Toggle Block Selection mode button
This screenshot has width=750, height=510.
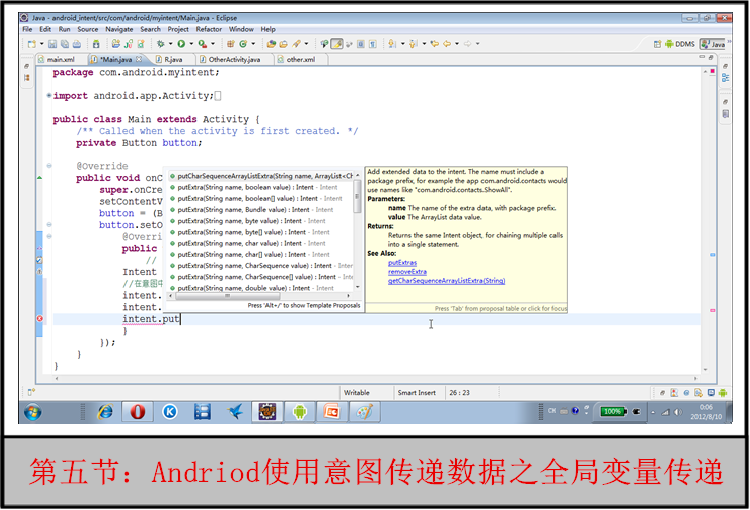coord(361,44)
